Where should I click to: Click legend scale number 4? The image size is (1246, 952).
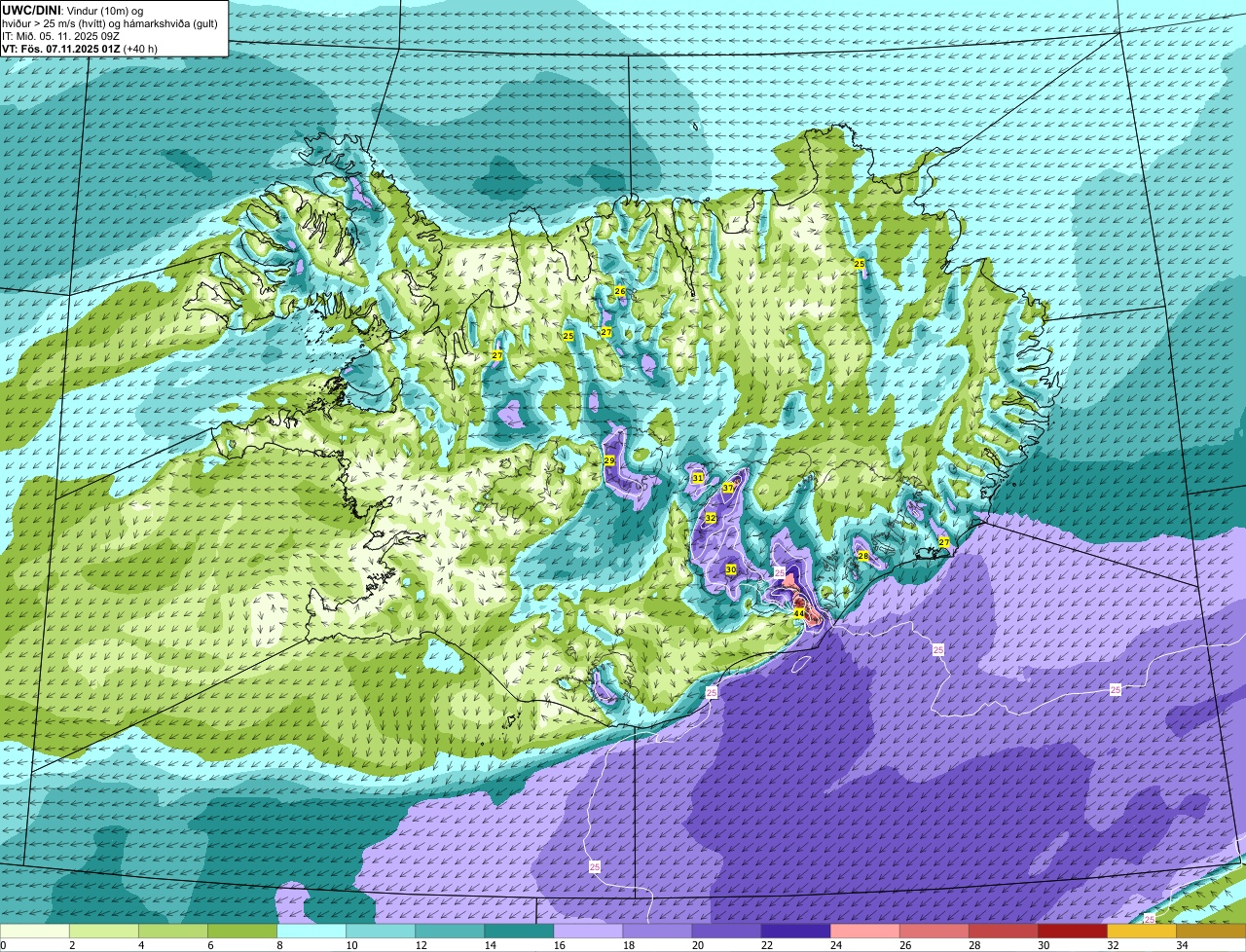point(140,945)
